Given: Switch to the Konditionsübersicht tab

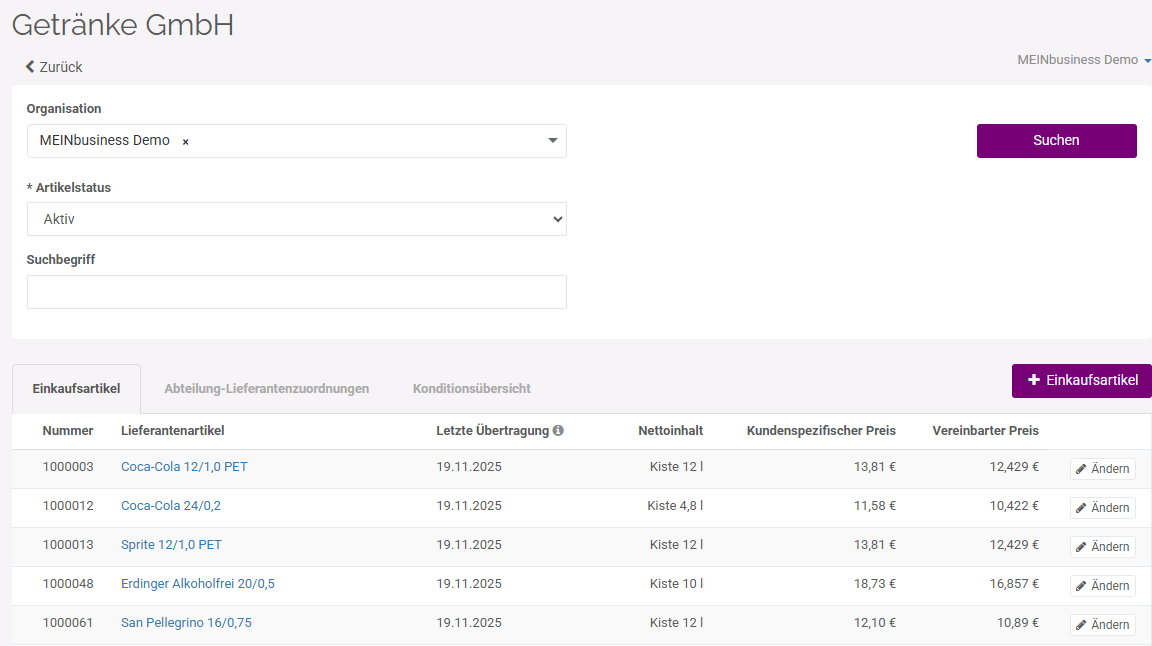Looking at the screenshot, I should [x=472, y=389].
